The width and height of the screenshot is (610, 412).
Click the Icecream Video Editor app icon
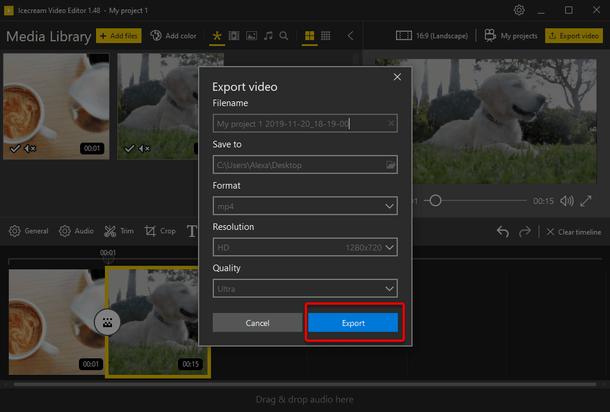[x=9, y=10]
